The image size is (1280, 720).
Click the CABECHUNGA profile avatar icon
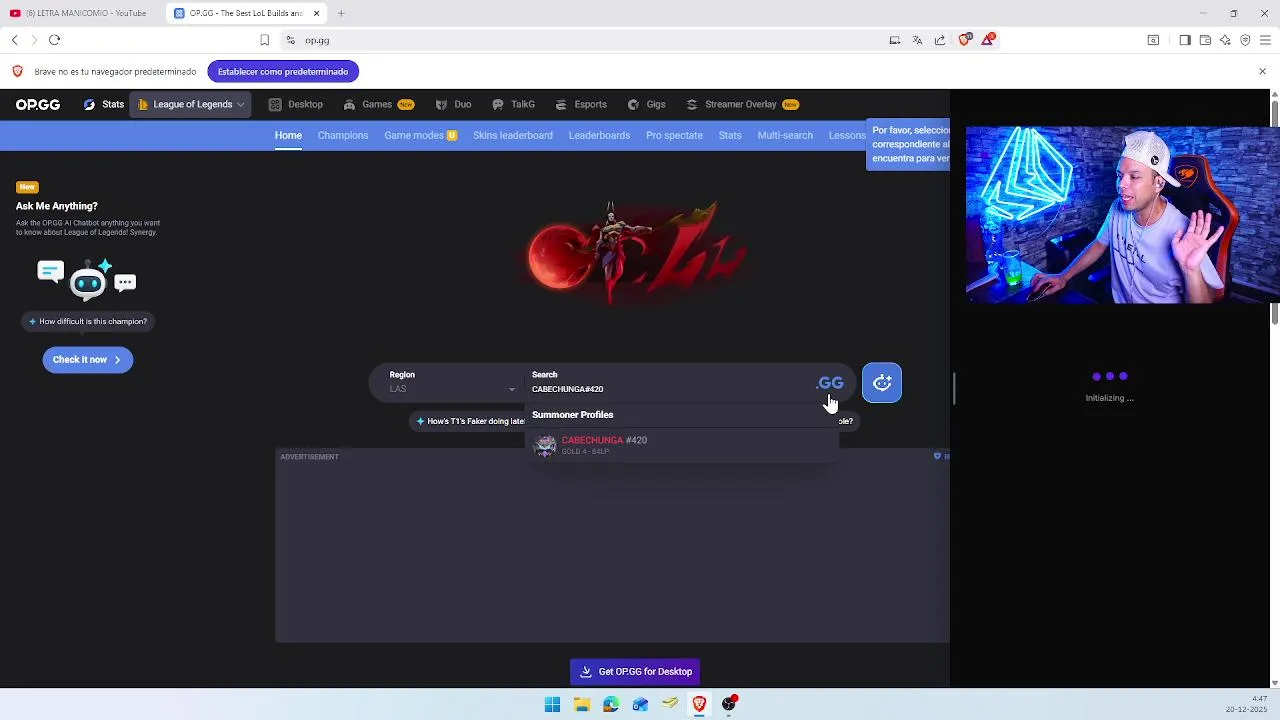(545, 445)
